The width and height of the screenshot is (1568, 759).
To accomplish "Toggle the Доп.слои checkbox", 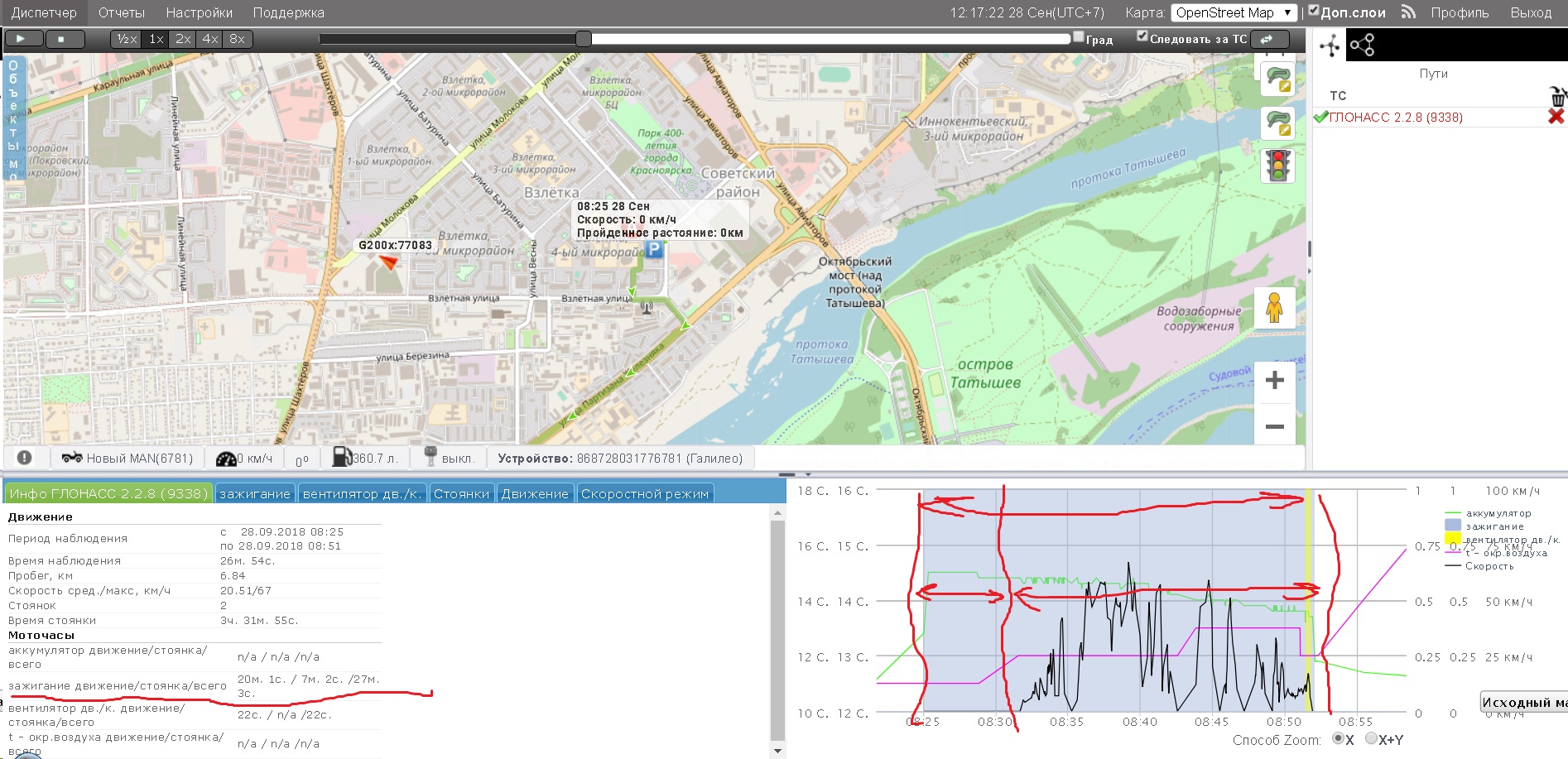I will click(x=1313, y=12).
